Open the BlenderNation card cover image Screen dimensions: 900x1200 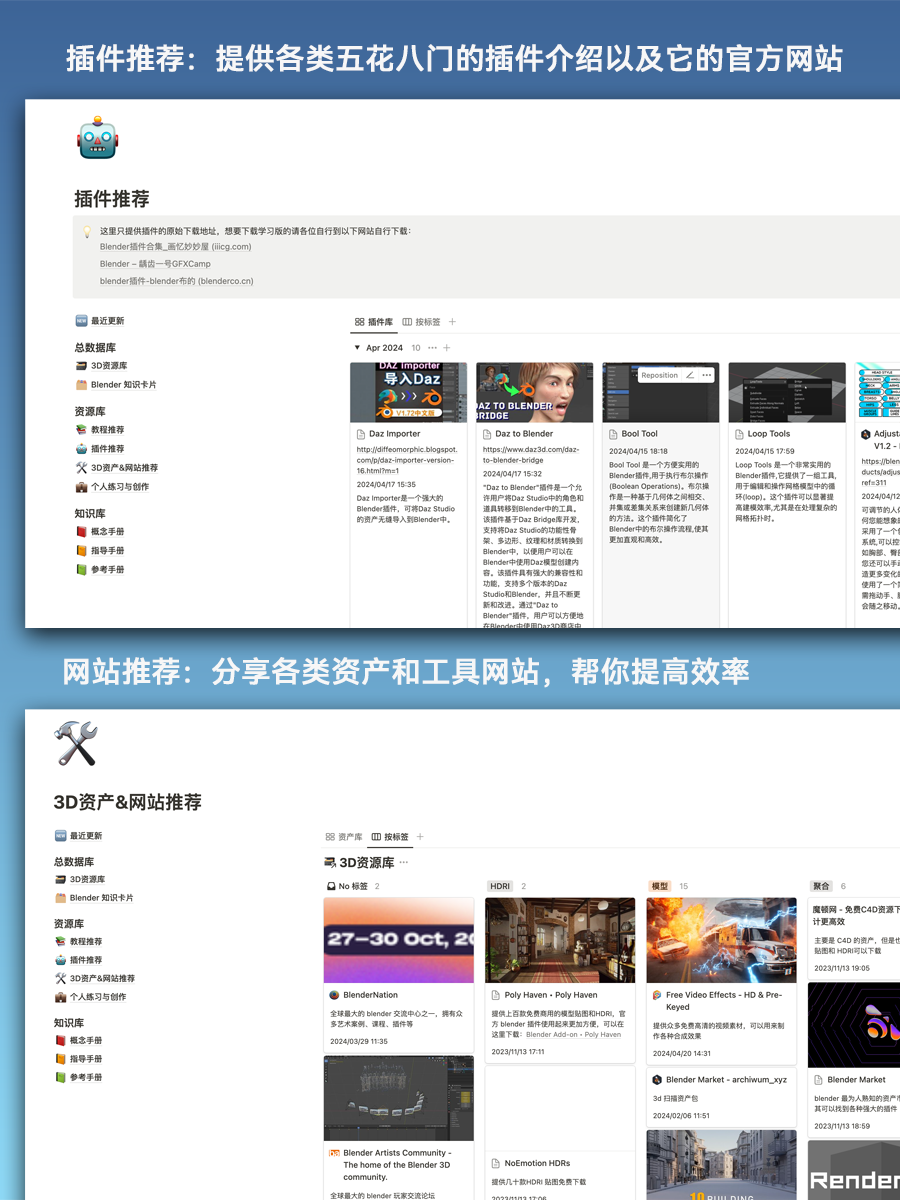399,941
